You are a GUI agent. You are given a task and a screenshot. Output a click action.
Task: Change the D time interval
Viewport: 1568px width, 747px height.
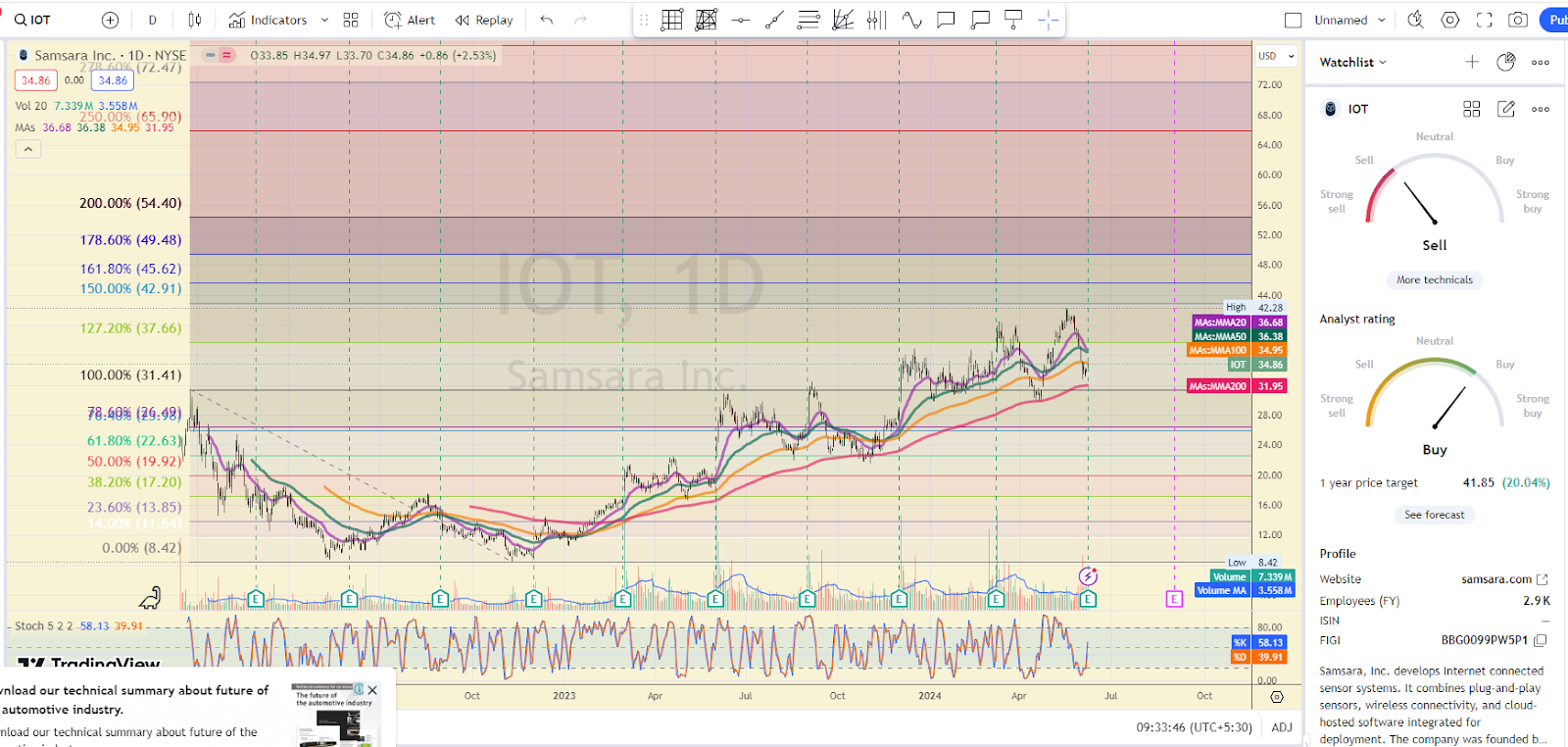tap(153, 20)
